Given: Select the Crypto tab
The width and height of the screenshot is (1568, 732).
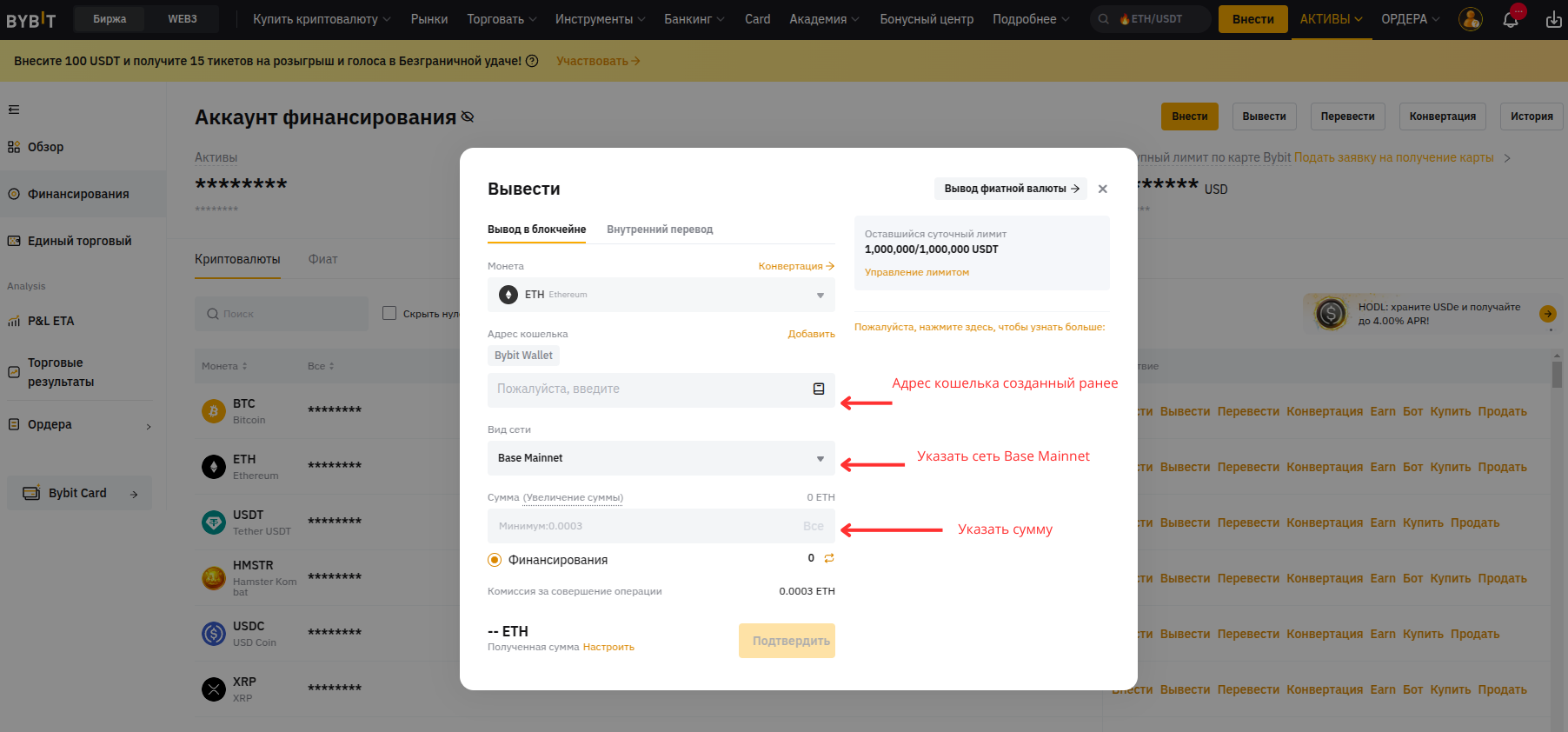Looking at the screenshot, I should (237, 259).
